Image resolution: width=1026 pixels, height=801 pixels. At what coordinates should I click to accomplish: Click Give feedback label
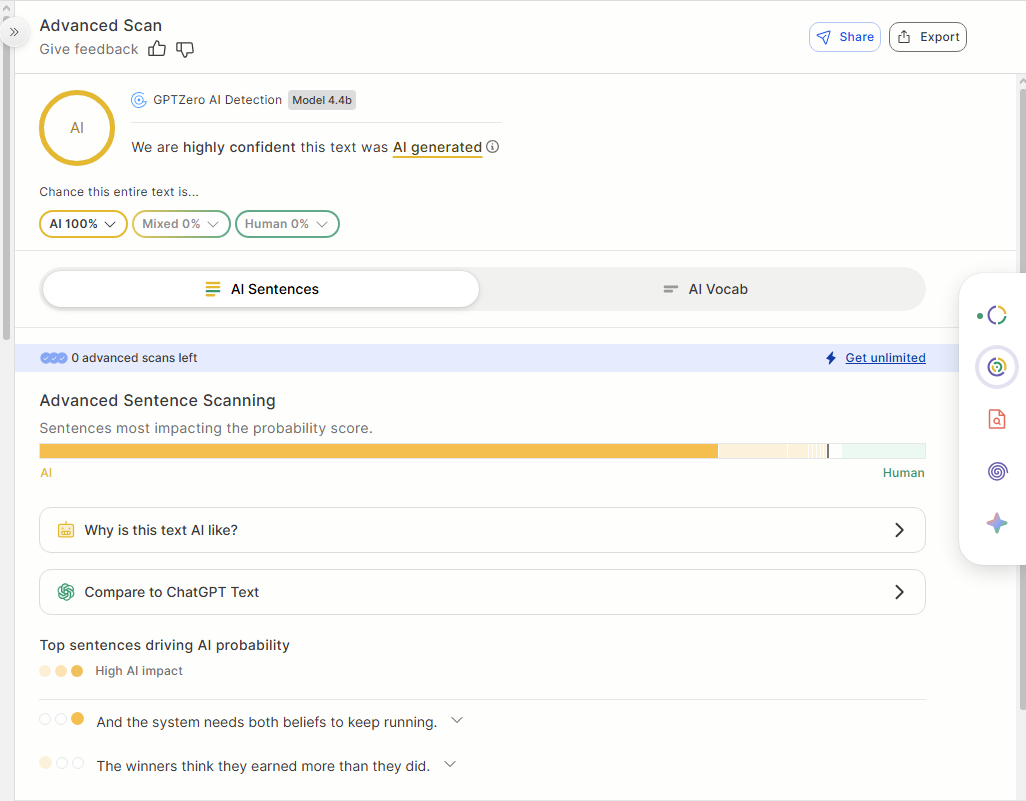pos(89,49)
